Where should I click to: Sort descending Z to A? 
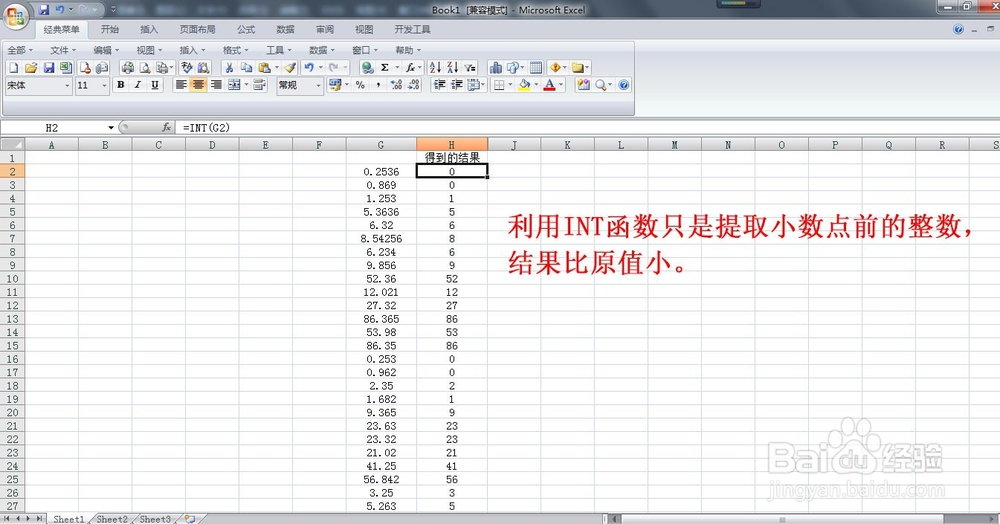point(453,68)
